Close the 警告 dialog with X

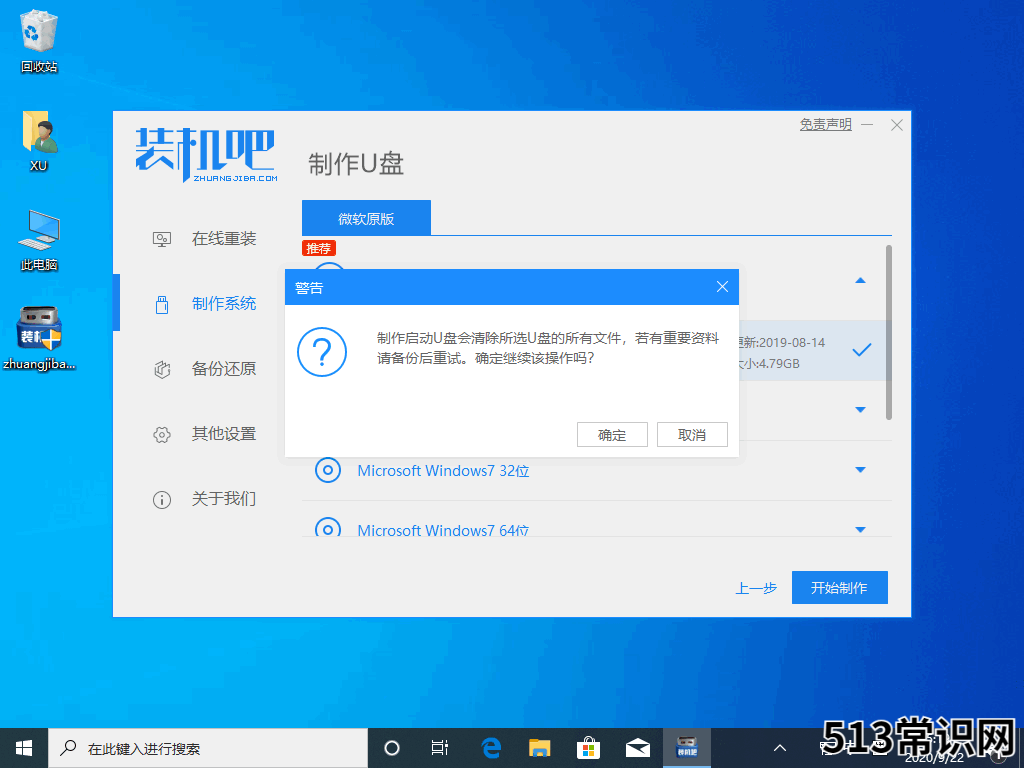coord(722,287)
